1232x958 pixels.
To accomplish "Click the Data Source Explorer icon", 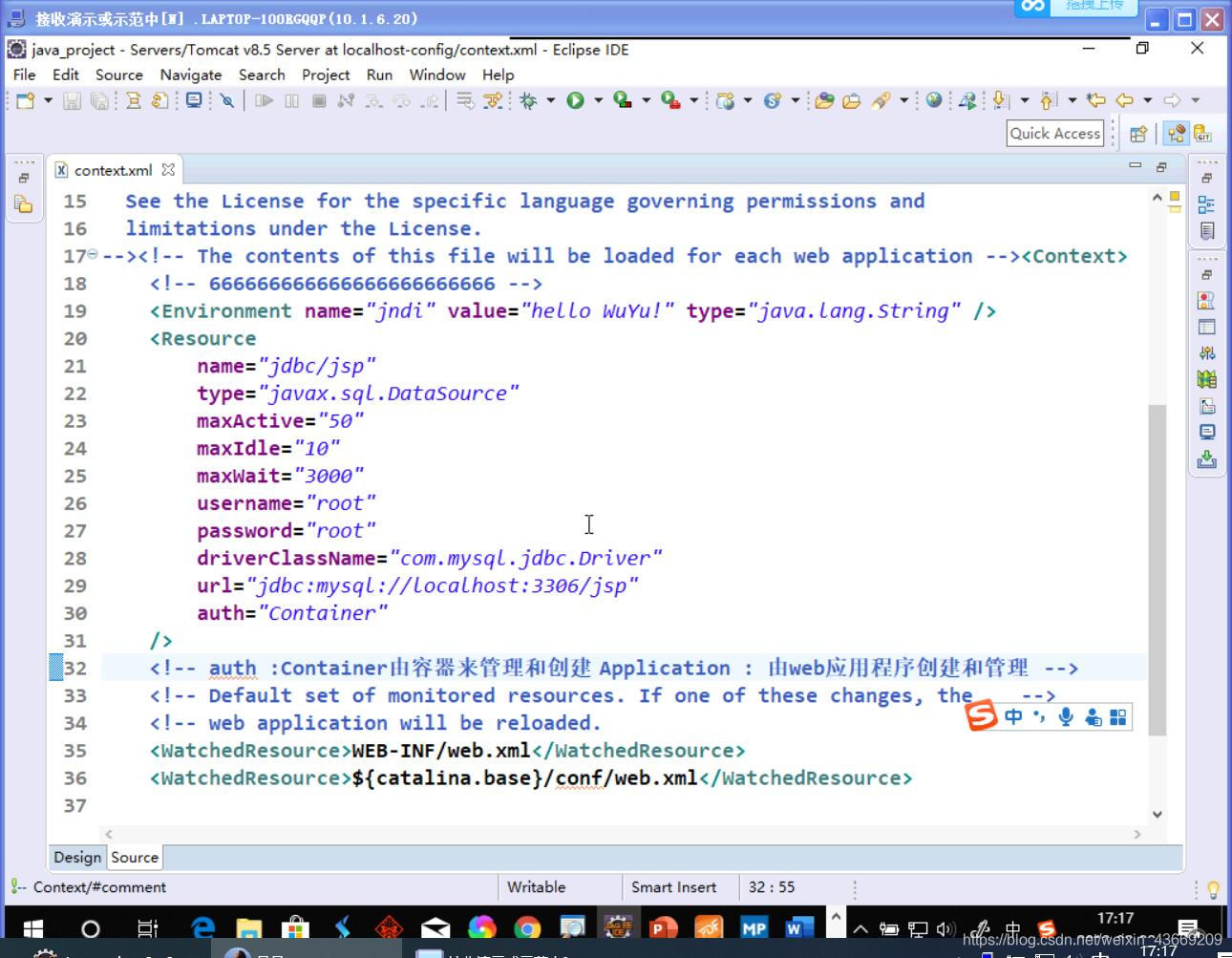I will coord(1206,379).
